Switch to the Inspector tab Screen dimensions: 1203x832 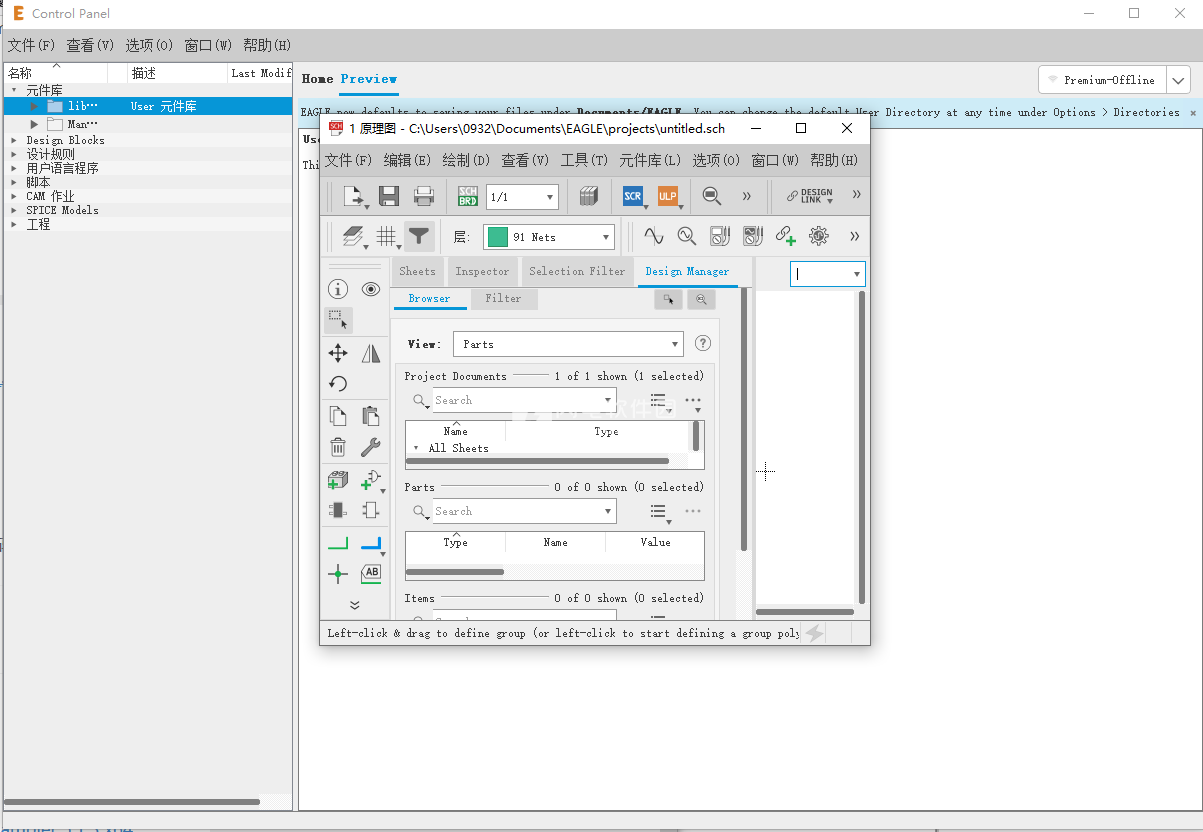[482, 272]
